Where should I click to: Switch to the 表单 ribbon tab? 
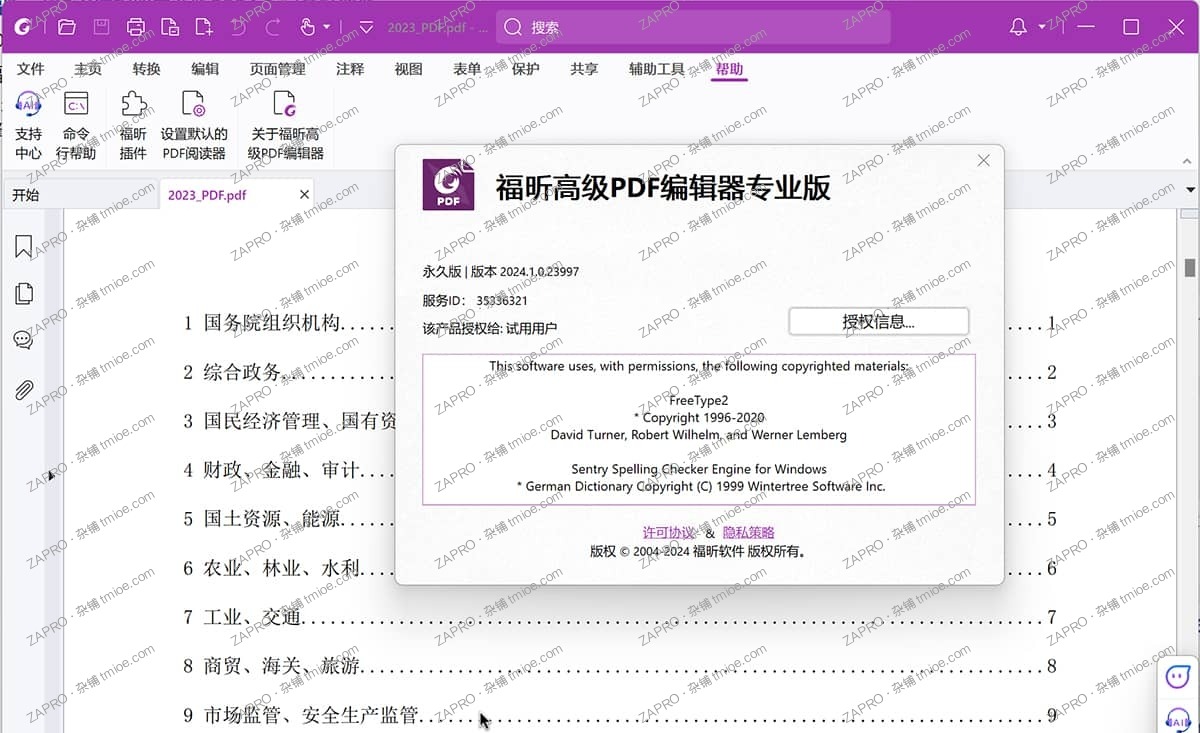click(467, 69)
